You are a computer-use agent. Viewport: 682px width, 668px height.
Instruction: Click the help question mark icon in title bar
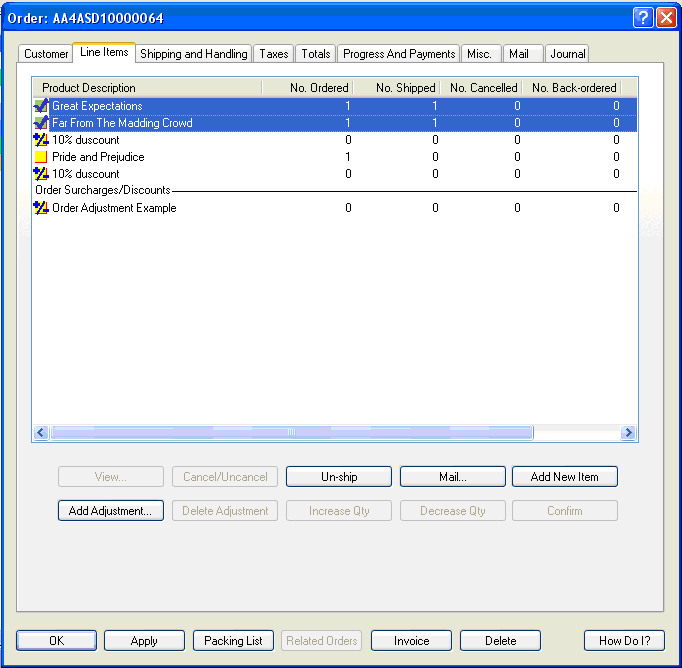pyautogui.click(x=643, y=18)
